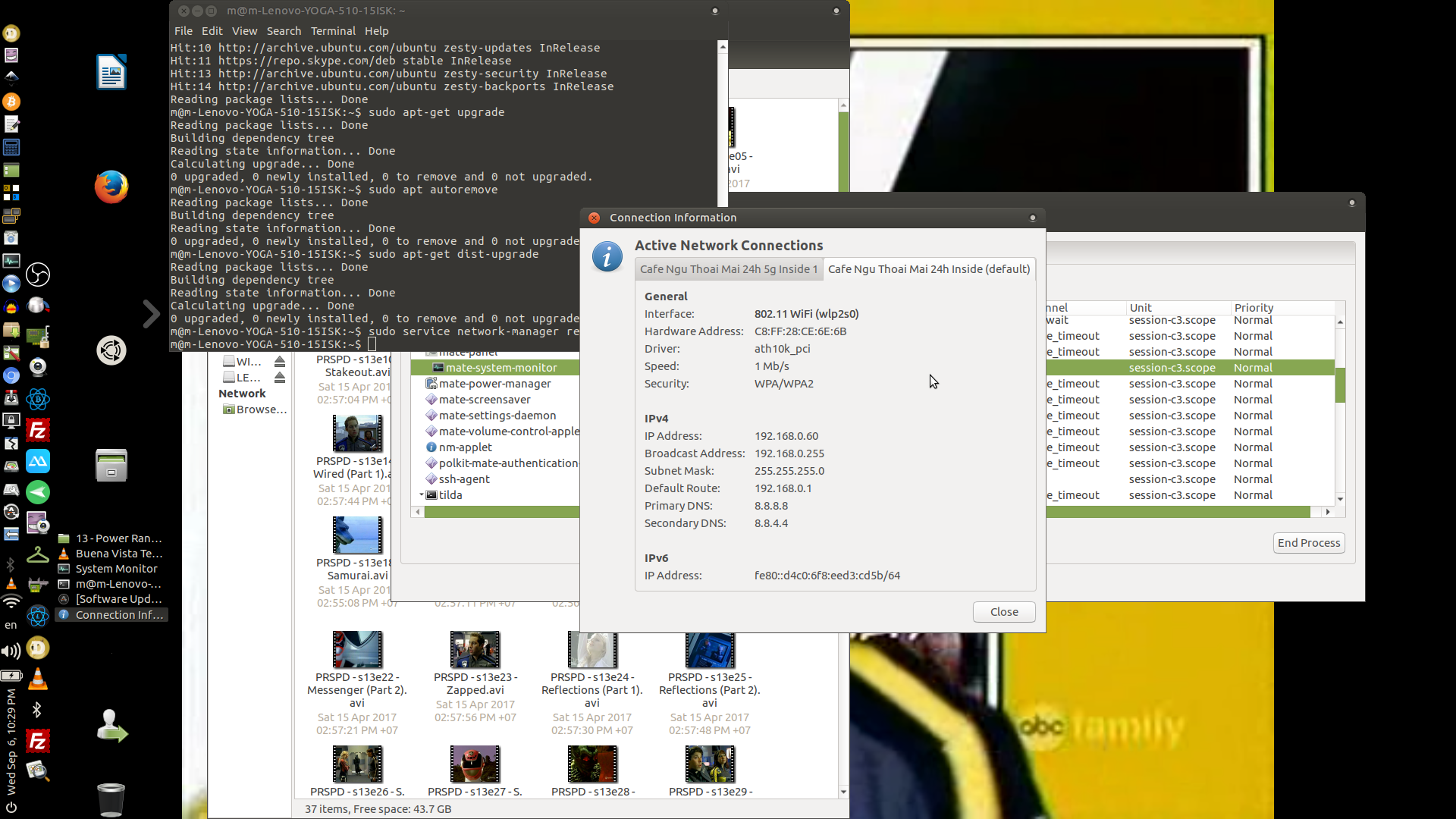Expand the mate-system-monitor tree item
The width and height of the screenshot is (1456, 819).
point(423,367)
